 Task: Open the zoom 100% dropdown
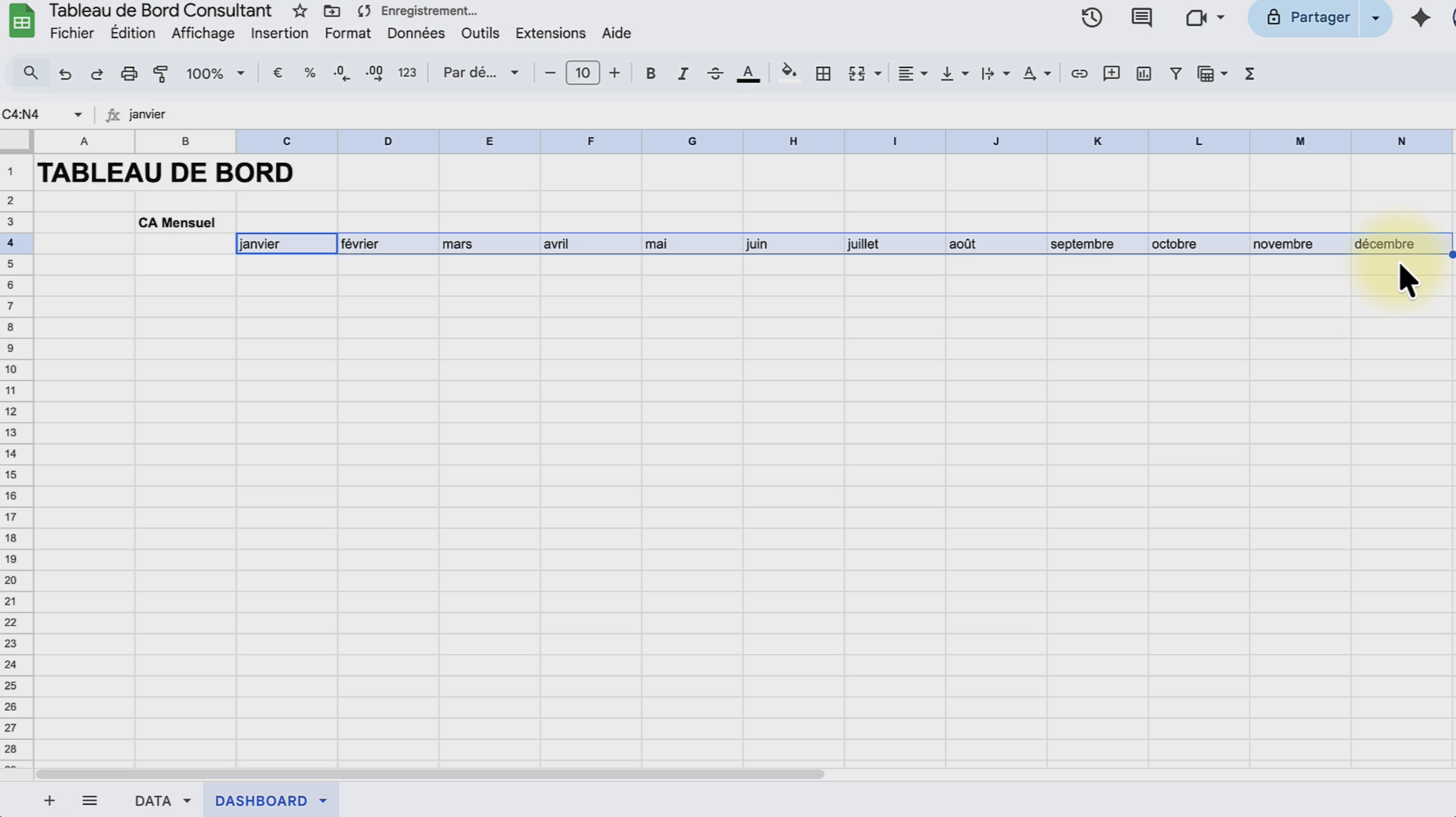215,74
